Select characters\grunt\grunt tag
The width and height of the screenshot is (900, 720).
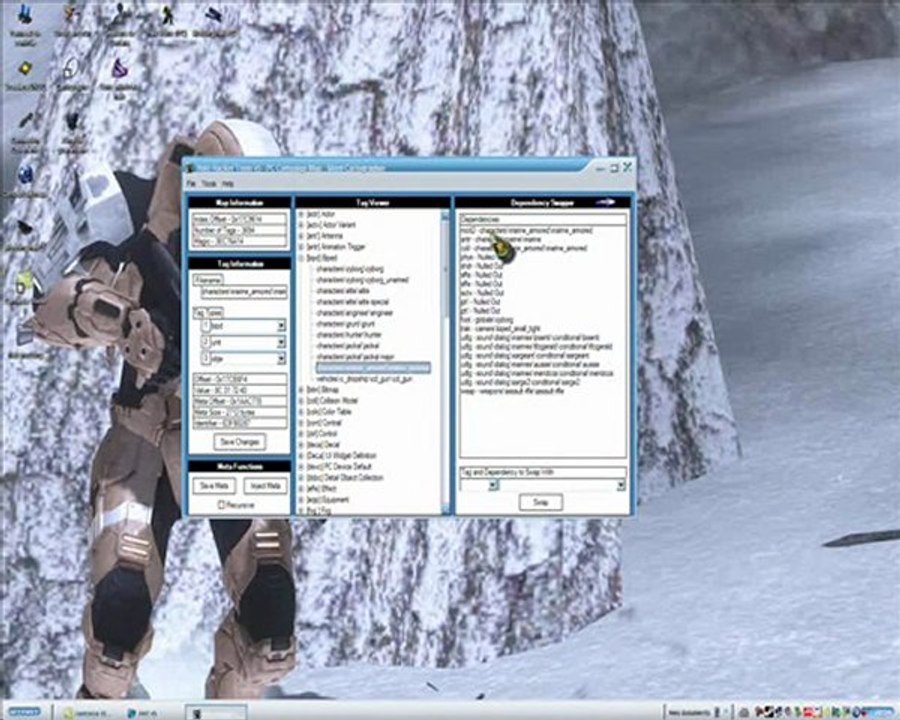coord(345,324)
